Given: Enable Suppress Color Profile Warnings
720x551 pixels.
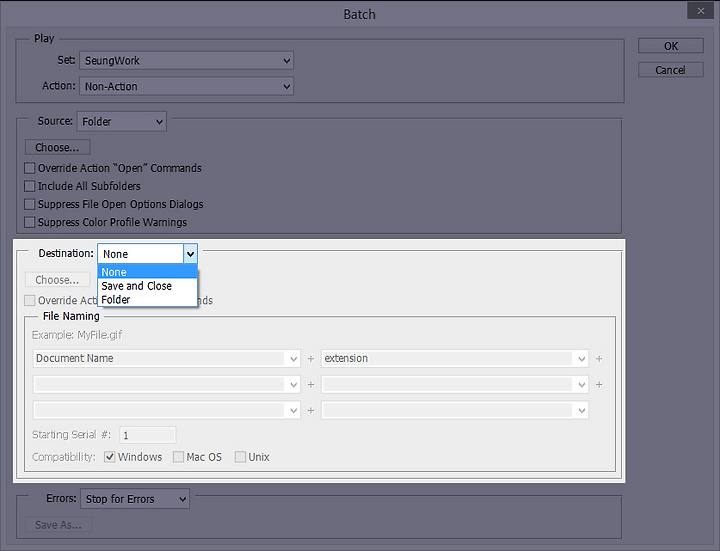Looking at the screenshot, I should click(29, 222).
